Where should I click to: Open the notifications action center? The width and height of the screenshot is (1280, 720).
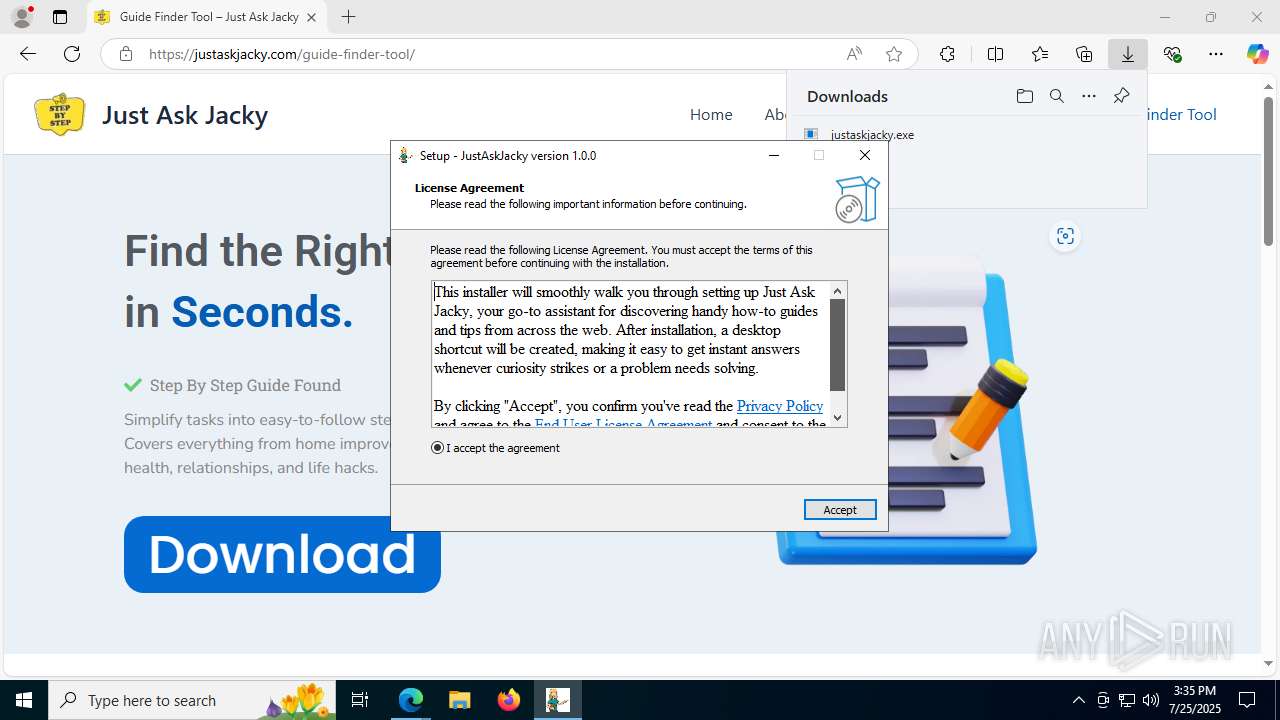1247,700
